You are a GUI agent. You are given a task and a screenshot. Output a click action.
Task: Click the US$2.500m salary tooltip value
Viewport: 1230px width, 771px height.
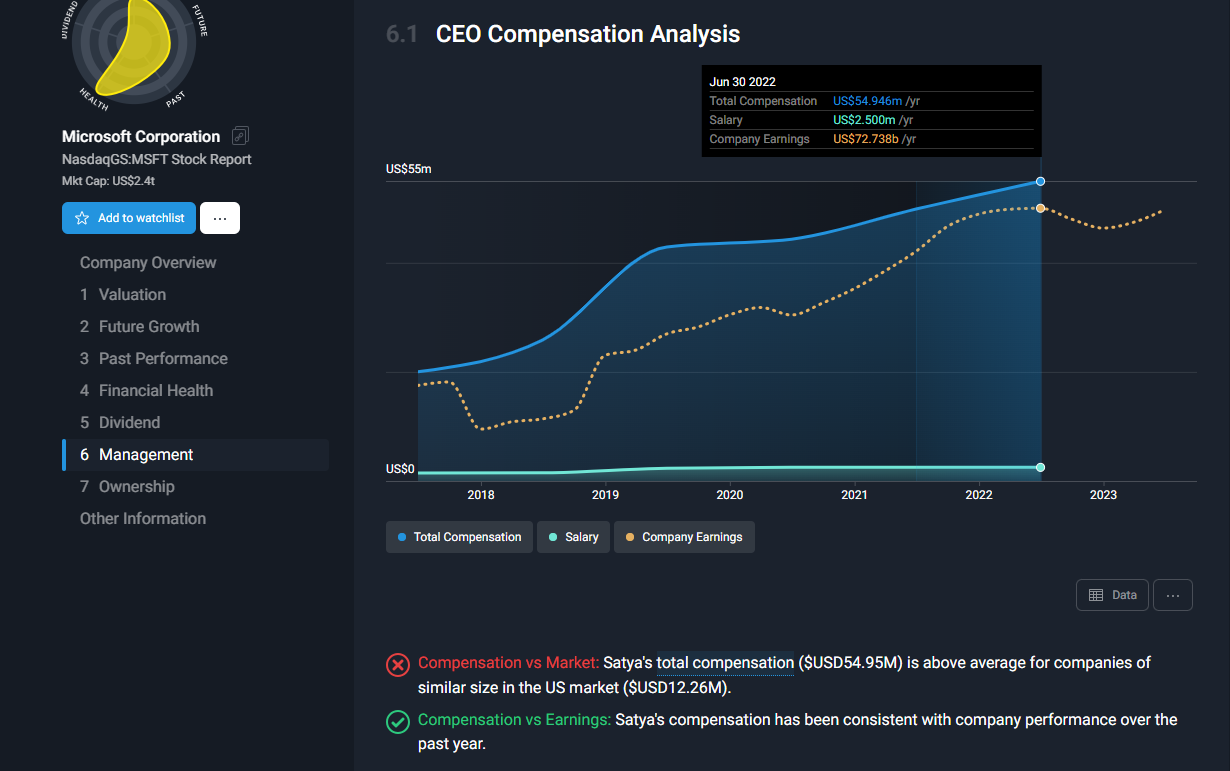(x=864, y=120)
